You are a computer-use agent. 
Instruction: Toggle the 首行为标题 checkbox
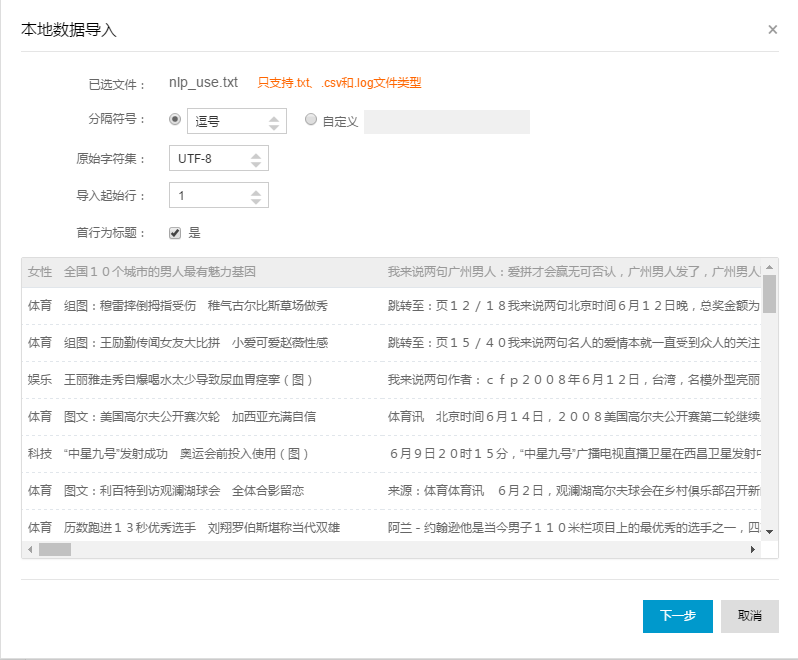pyautogui.click(x=175, y=233)
